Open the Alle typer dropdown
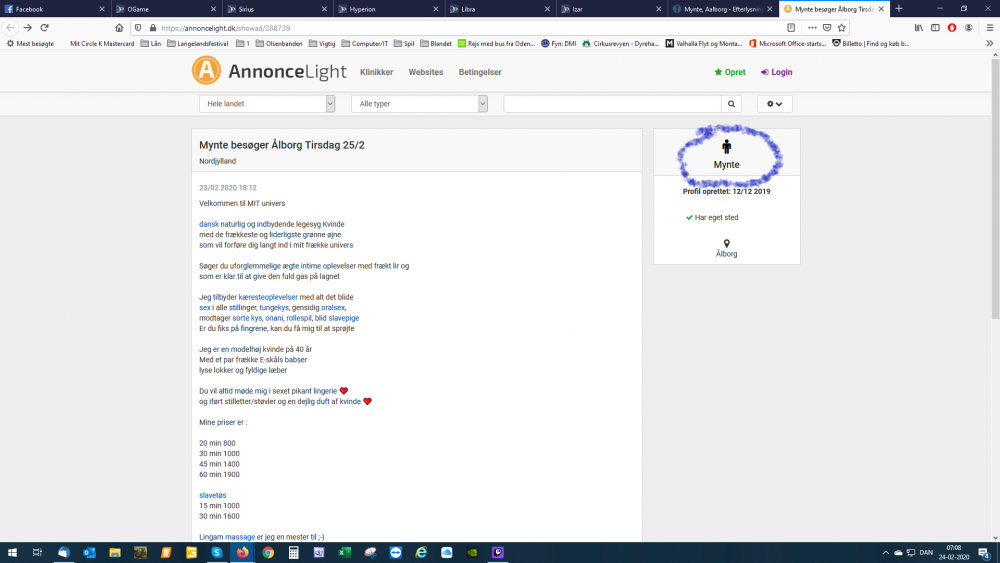1000x563 pixels. click(419, 104)
